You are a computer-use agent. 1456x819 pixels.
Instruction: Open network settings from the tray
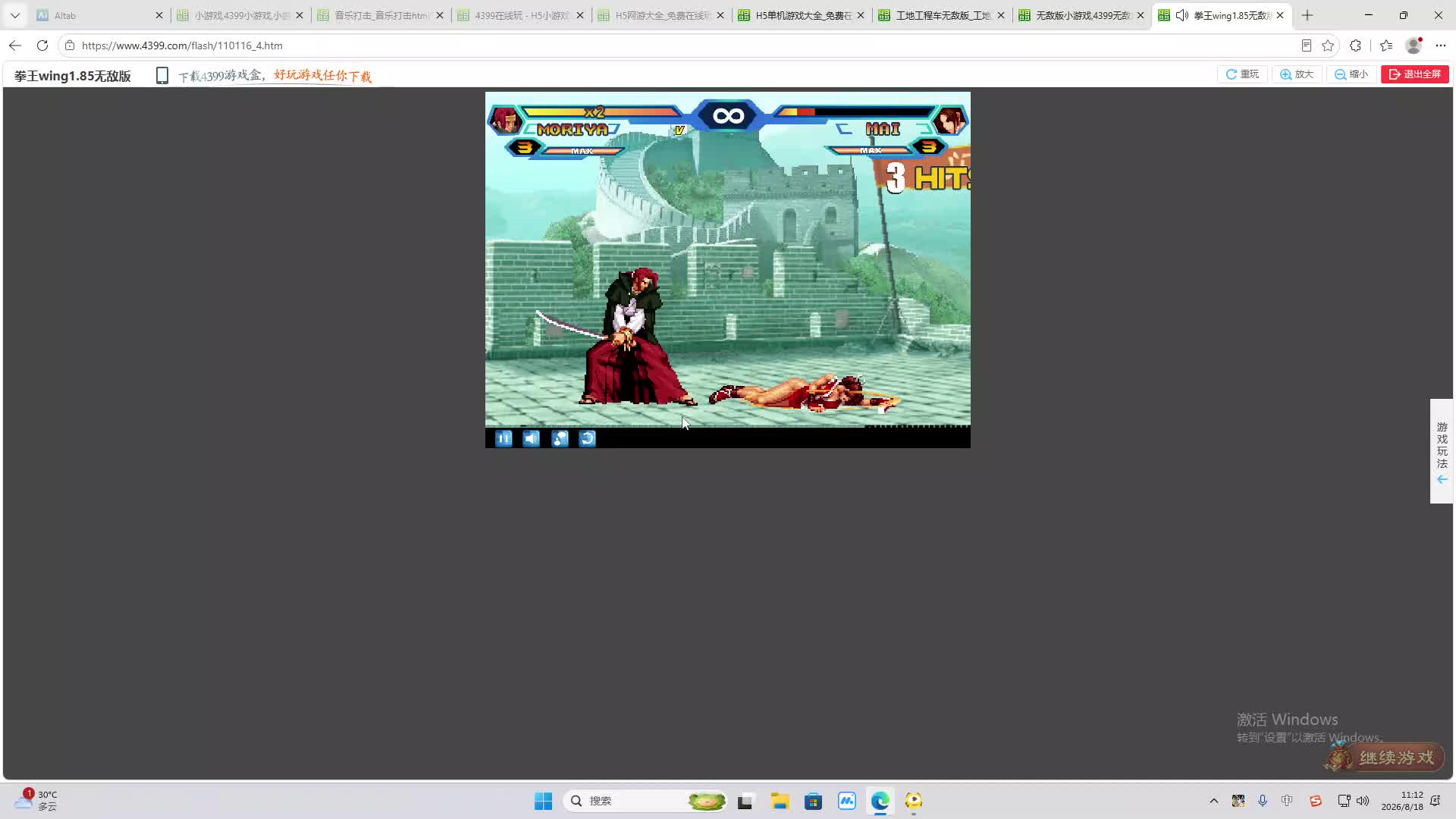(1344, 801)
